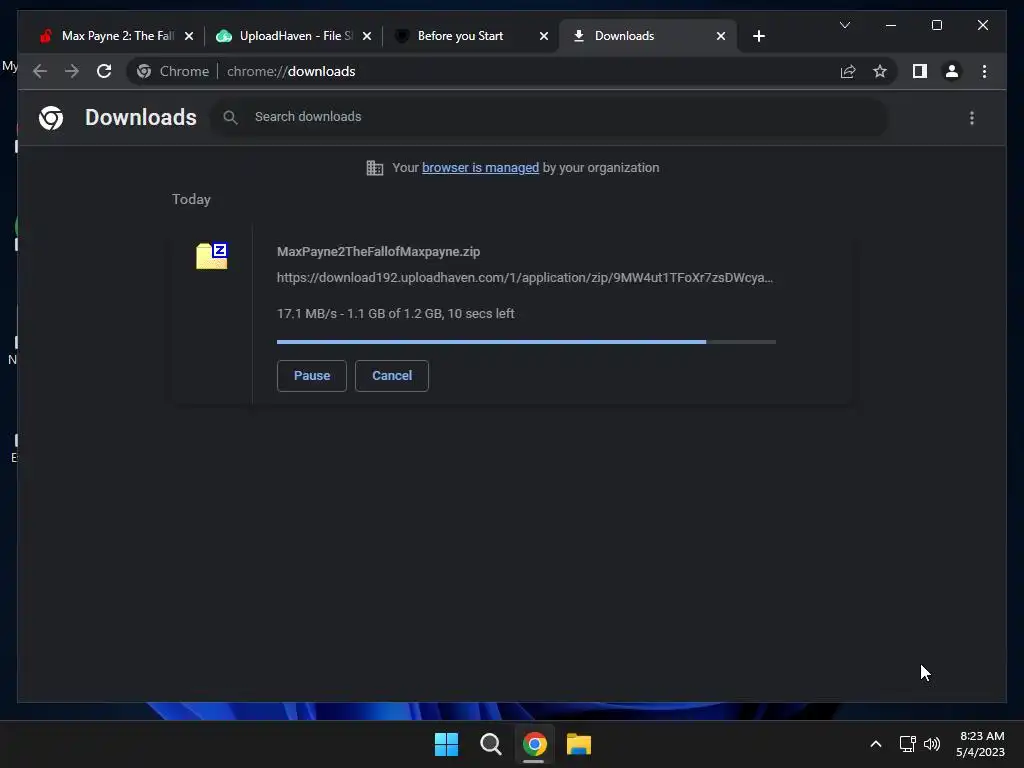Viewport: 1024px width, 768px height.
Task: Open Windows taskbar search
Action: [x=490, y=744]
